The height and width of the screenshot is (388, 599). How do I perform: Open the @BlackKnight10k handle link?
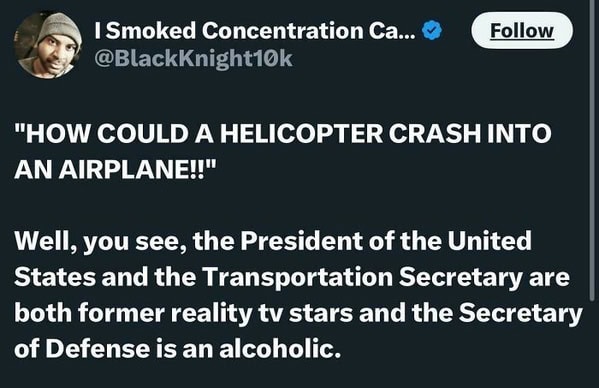coord(193,58)
